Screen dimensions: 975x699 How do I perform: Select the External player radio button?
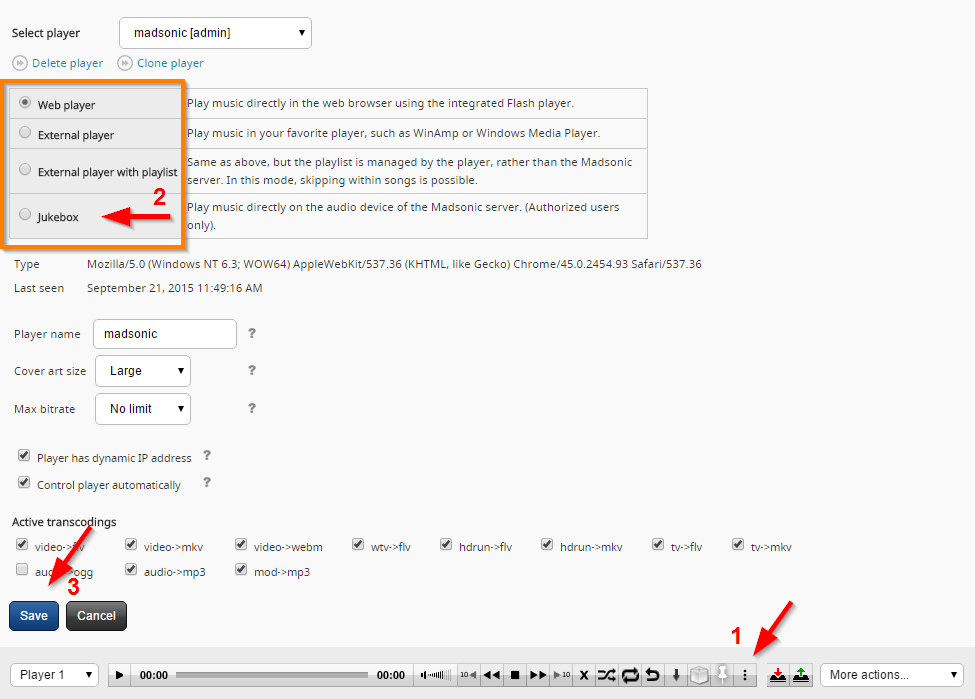click(25, 133)
